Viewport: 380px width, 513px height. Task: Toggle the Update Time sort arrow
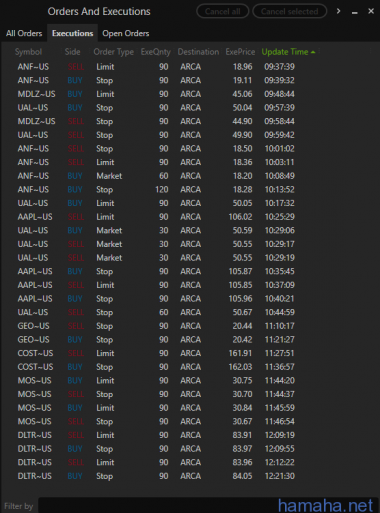[x=313, y=52]
